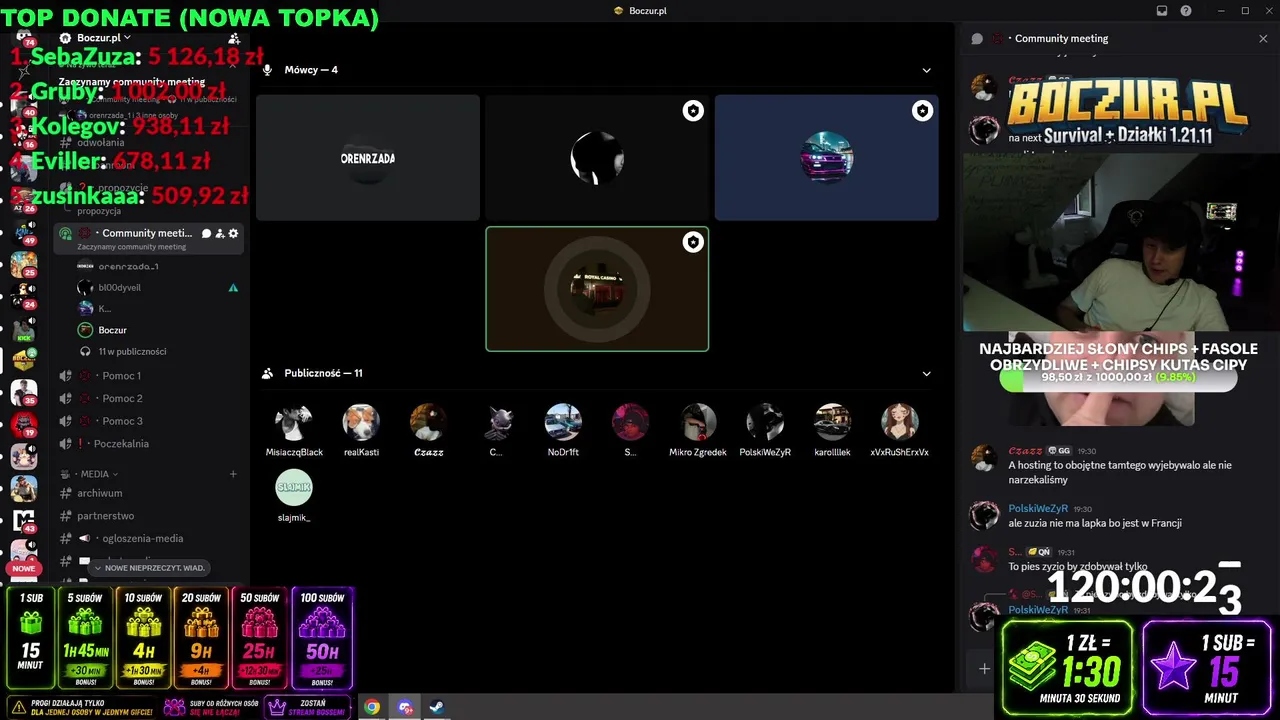Open the partnerstwo text channel

point(105,516)
